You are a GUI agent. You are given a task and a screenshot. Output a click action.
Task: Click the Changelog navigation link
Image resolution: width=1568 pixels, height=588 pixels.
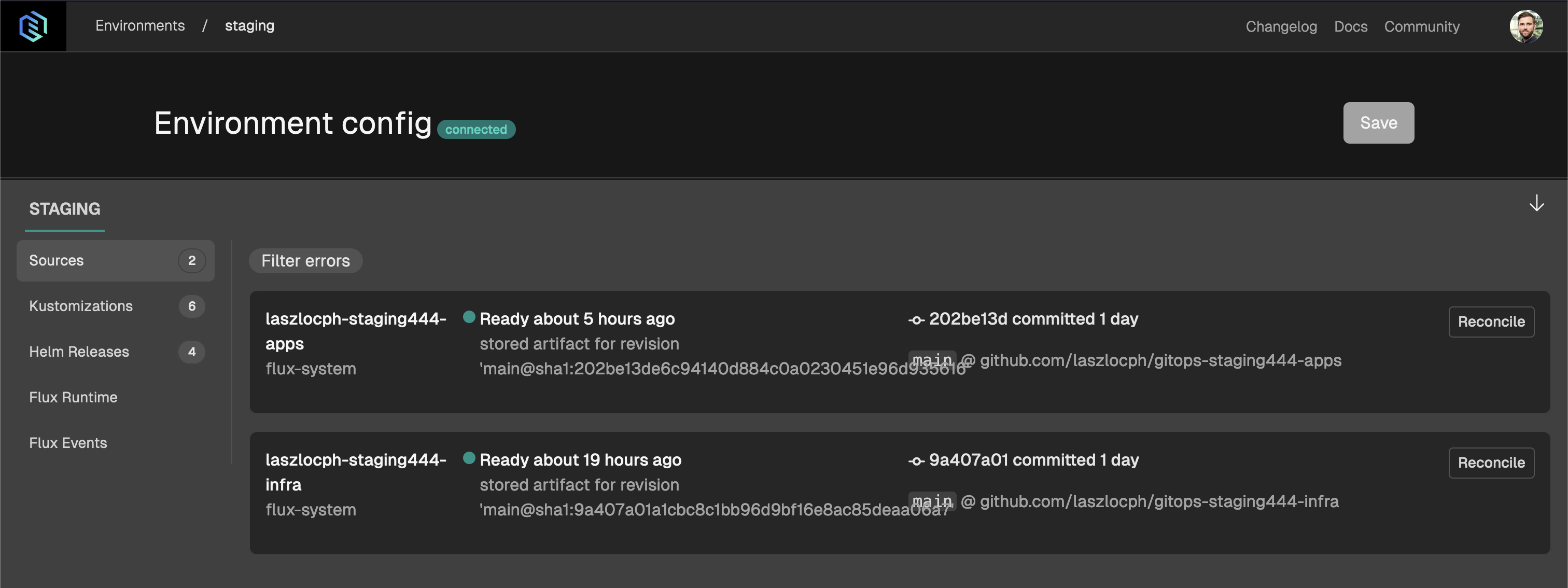click(x=1282, y=26)
